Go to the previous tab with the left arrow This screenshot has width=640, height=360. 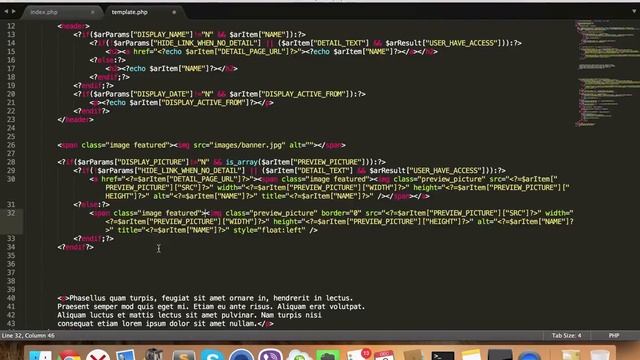click(6, 11)
